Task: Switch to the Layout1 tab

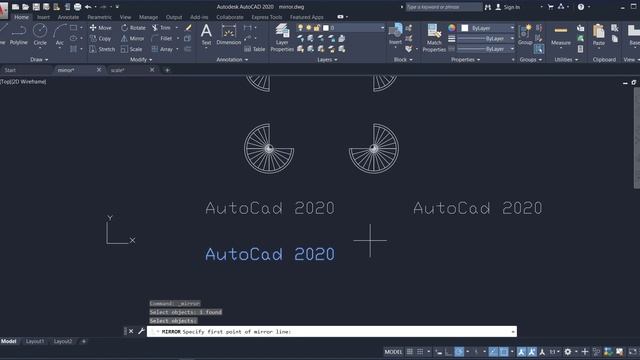Action: (x=35, y=341)
